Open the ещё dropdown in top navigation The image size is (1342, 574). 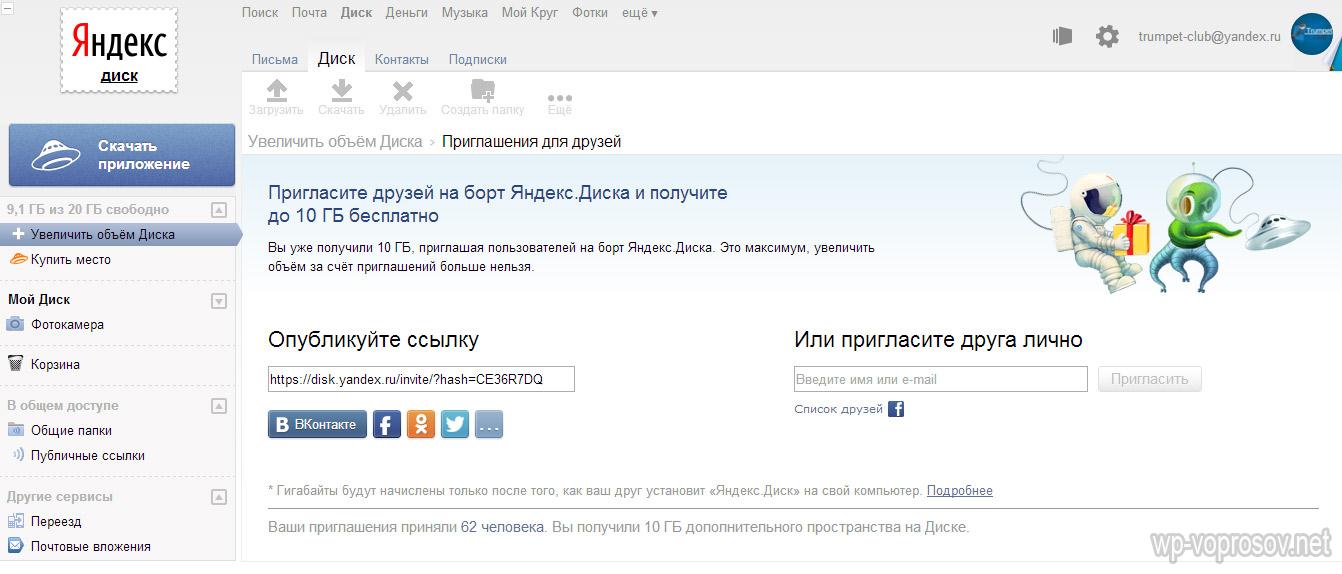[640, 13]
